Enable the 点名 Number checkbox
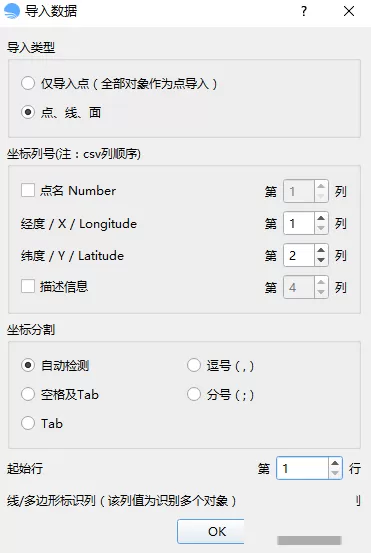Viewport: 371px width, 553px height. [x=28, y=190]
